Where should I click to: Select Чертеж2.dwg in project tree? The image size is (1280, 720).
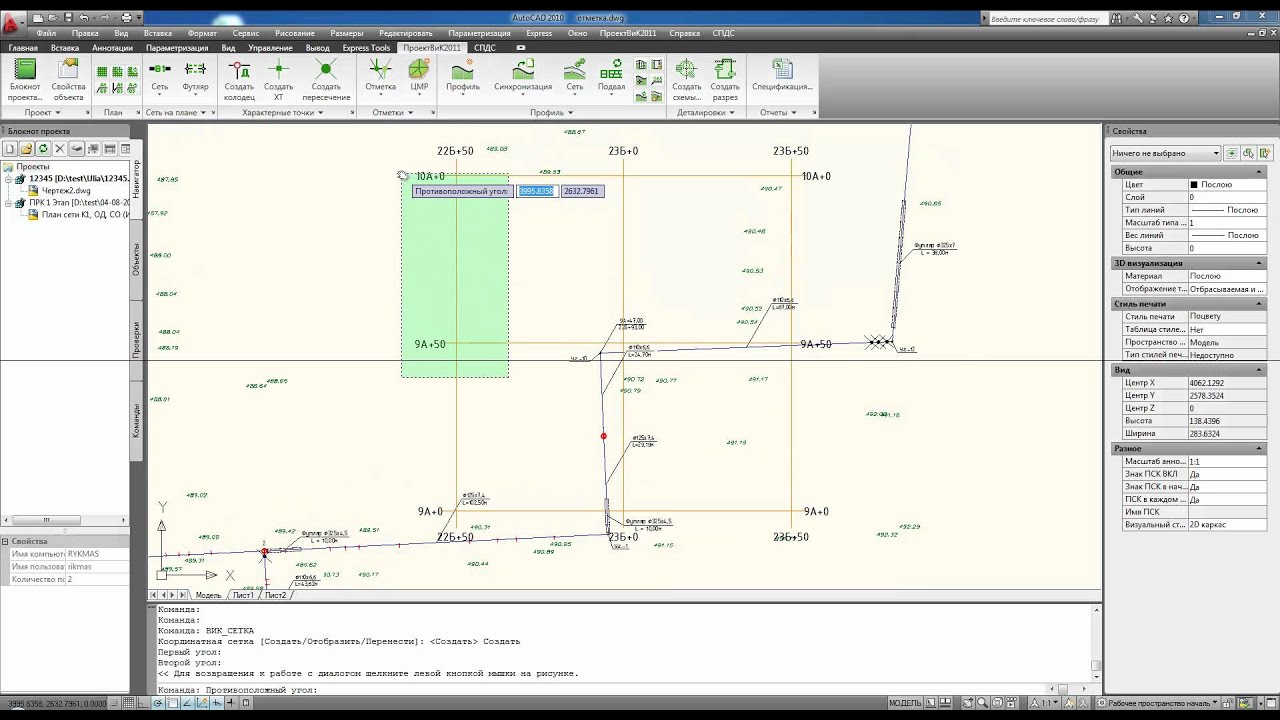pos(65,190)
